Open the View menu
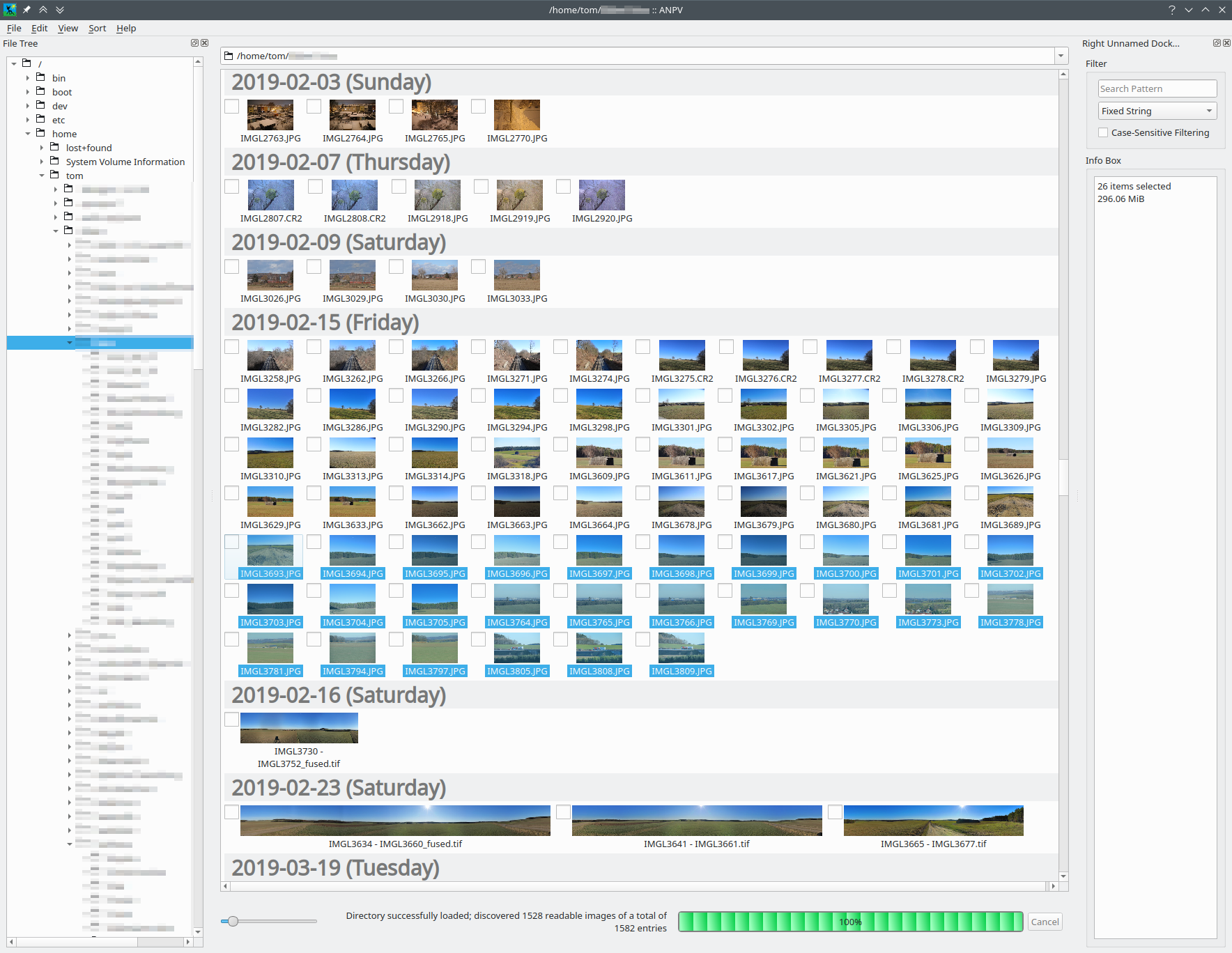The image size is (1232, 953). click(x=68, y=28)
